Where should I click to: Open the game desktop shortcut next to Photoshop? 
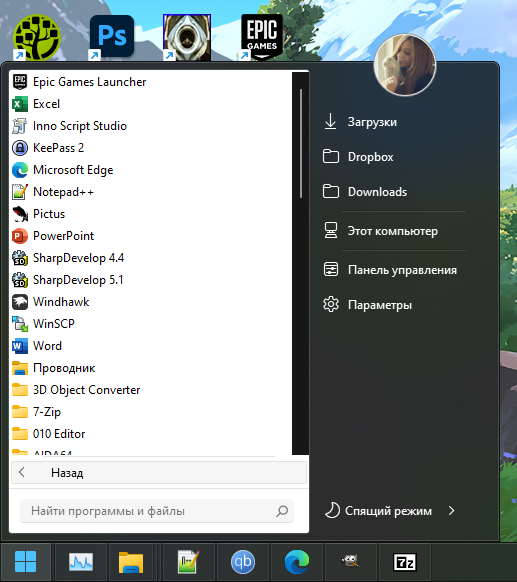187,37
